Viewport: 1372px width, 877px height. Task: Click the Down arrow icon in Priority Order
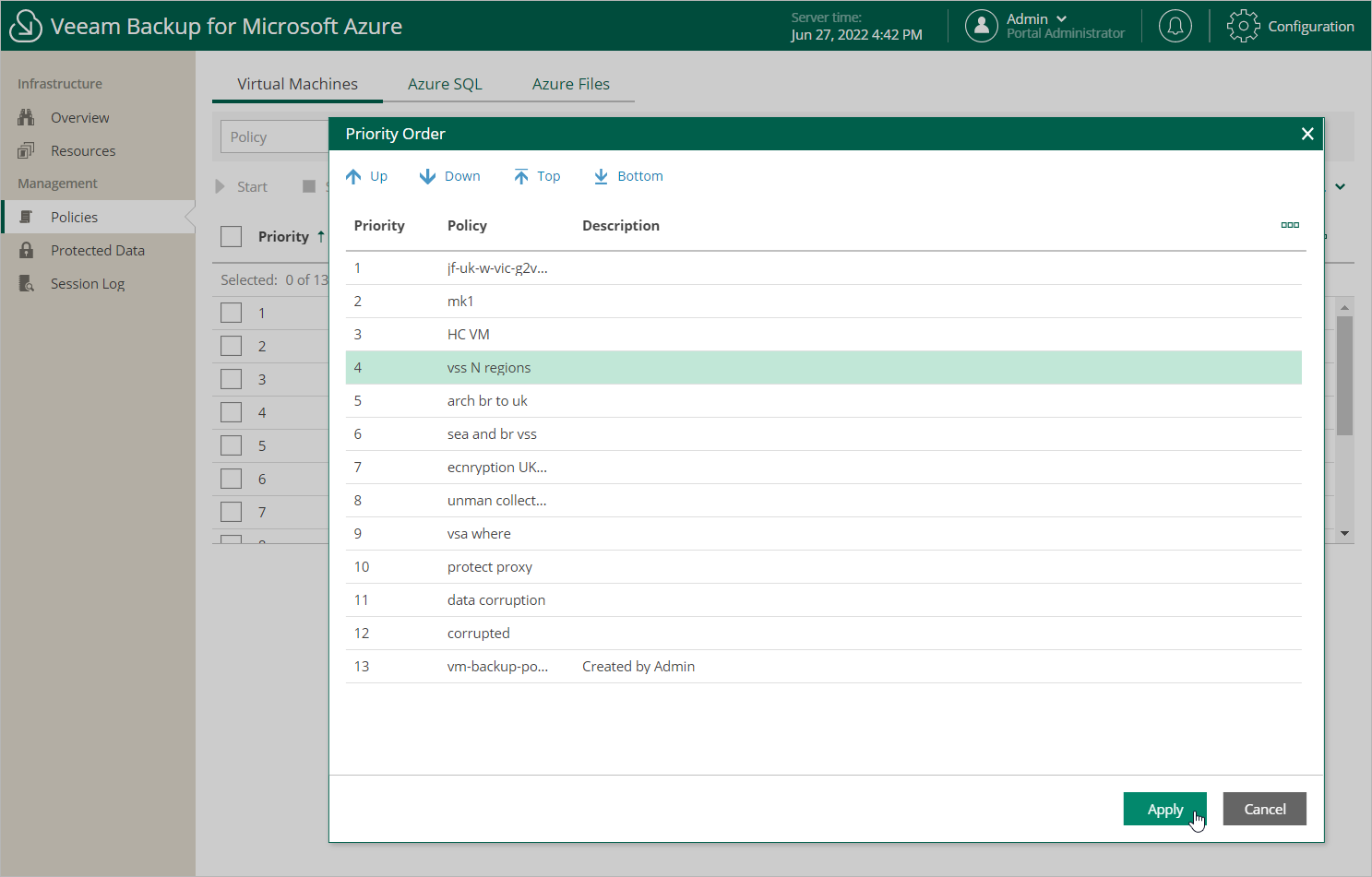(427, 176)
